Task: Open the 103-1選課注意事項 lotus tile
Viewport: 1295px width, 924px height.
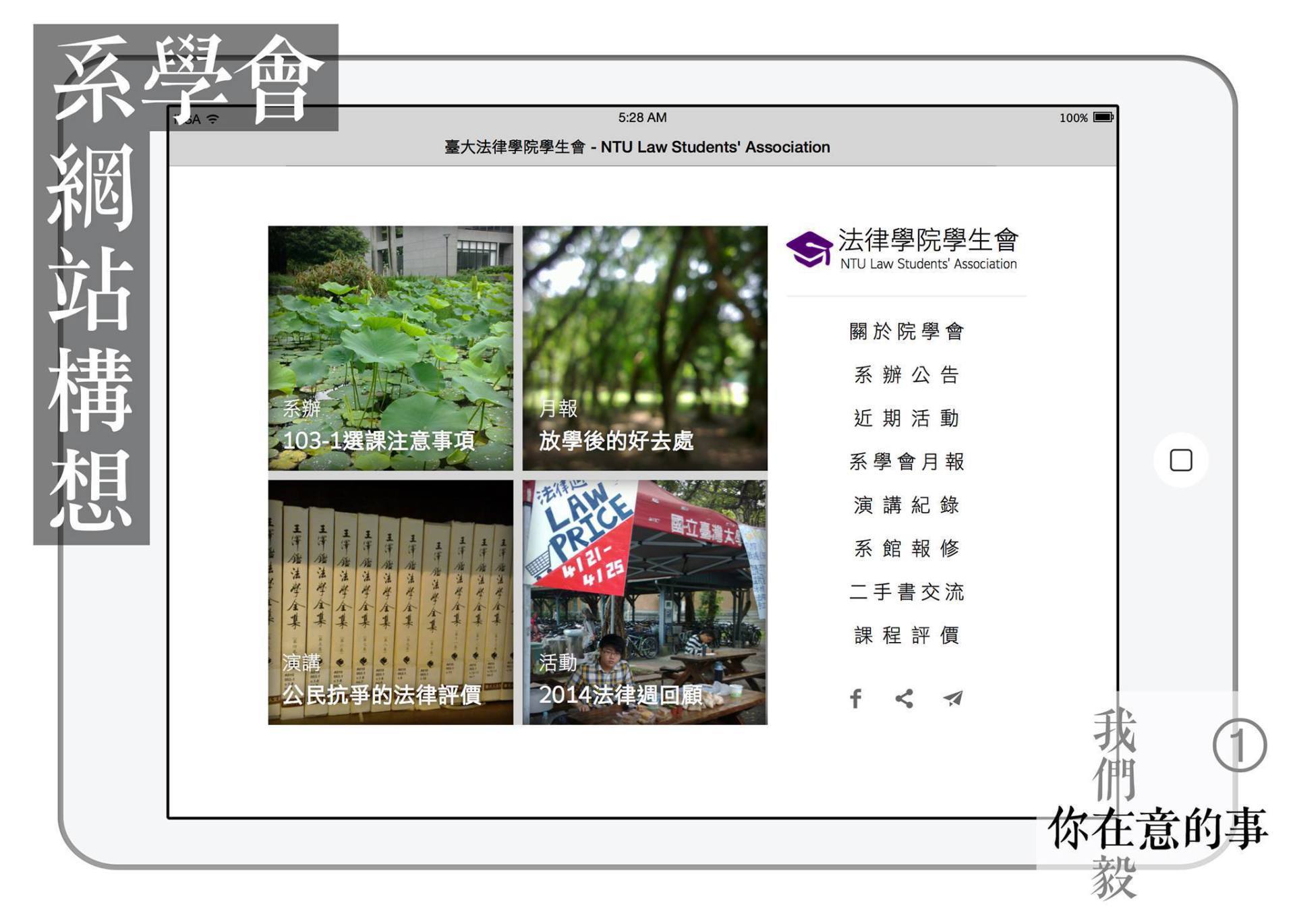Action: pos(391,348)
